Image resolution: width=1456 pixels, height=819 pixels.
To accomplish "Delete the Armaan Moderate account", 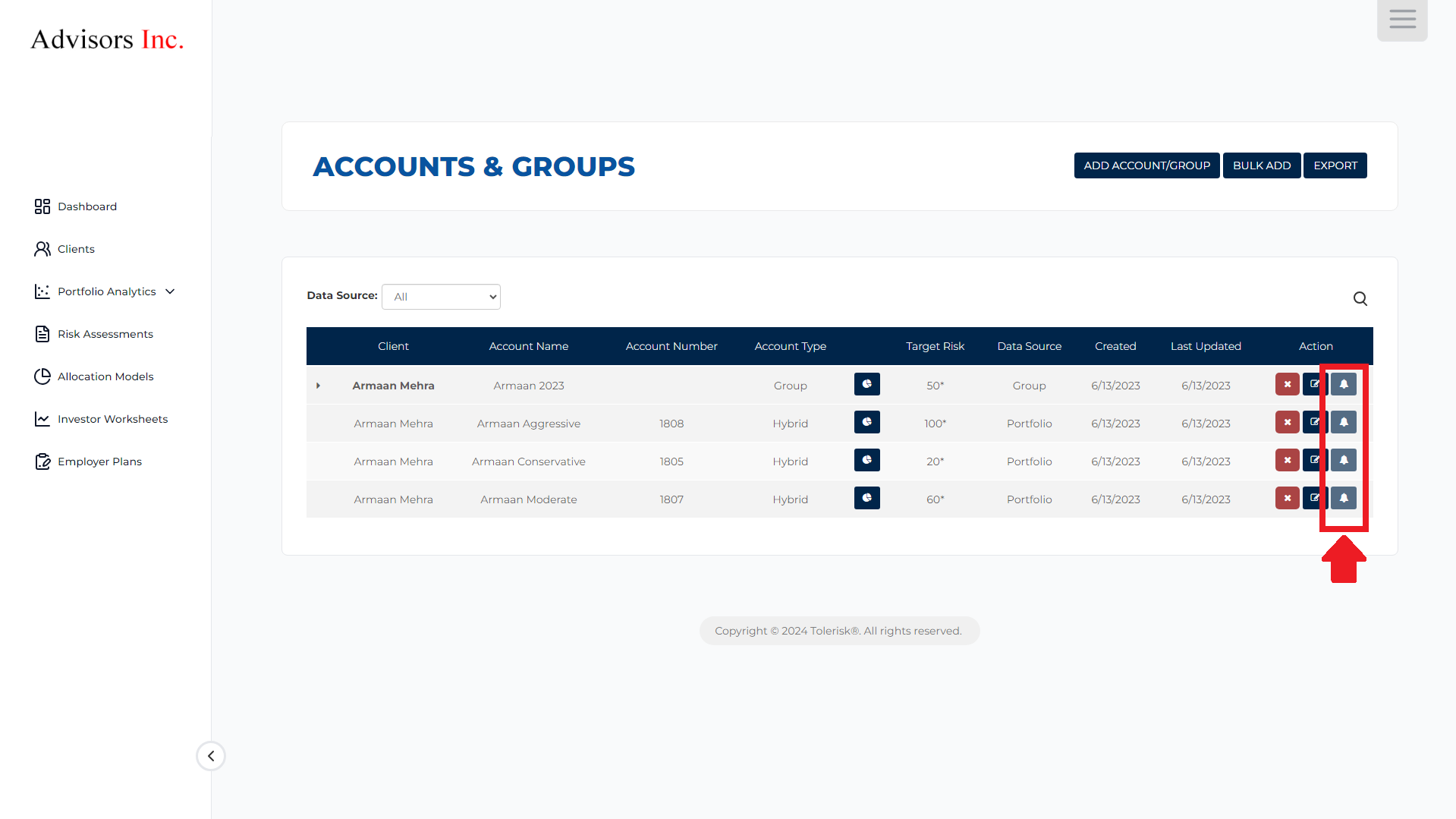I will click(1287, 499).
